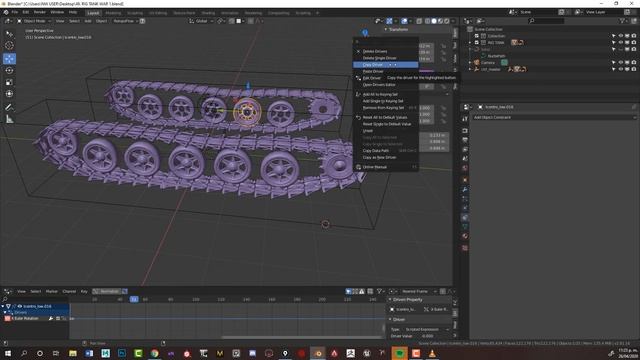Select the Cursor tool in viewport toolbar
Image resolution: width=640 pixels, height=360 pixels.
point(9,46)
